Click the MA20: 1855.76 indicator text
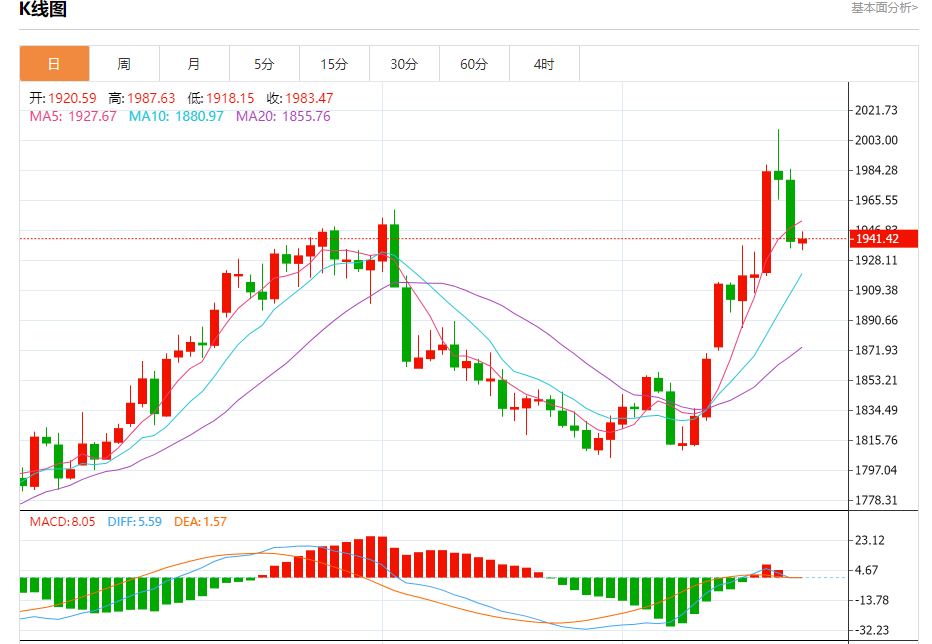Viewport: 932px width, 644px height. click(283, 116)
